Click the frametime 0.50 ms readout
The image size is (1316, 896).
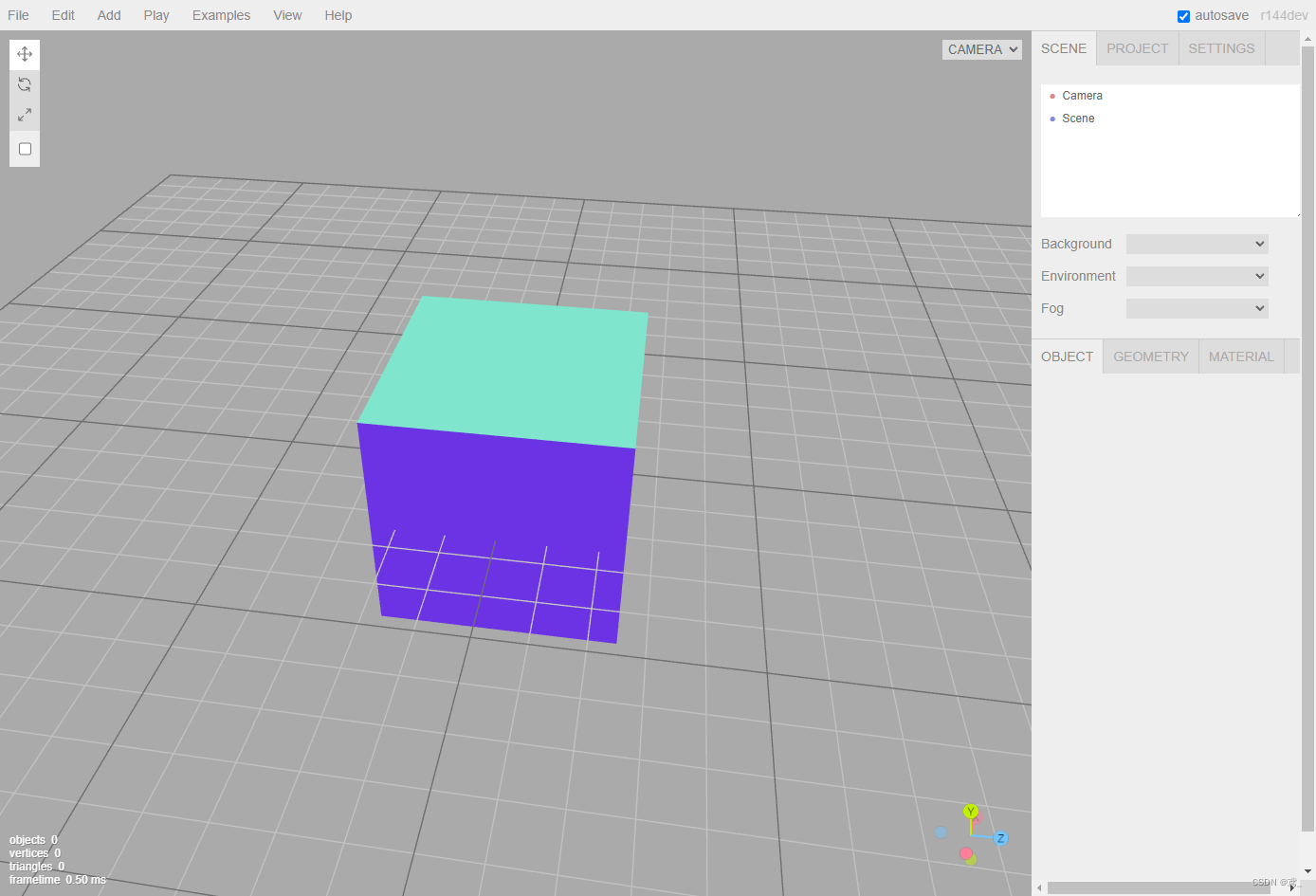(x=58, y=880)
